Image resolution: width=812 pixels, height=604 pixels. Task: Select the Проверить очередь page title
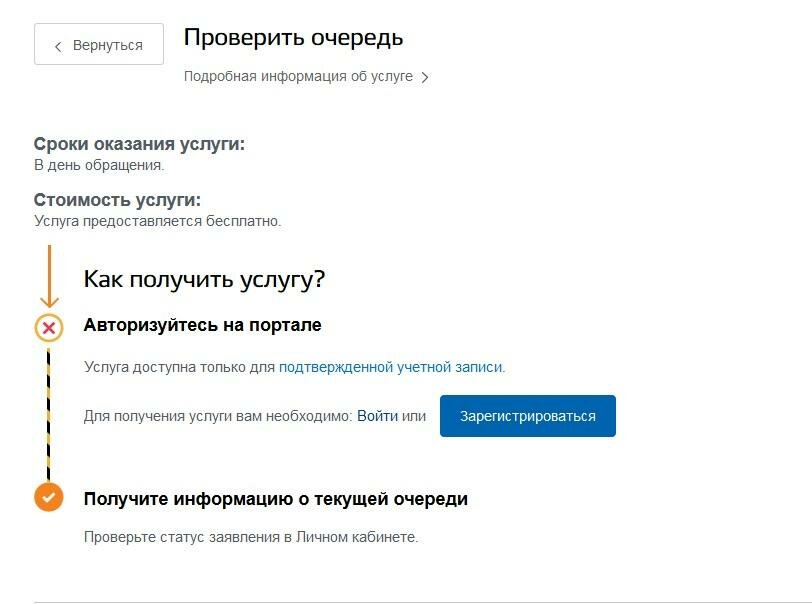[294, 37]
